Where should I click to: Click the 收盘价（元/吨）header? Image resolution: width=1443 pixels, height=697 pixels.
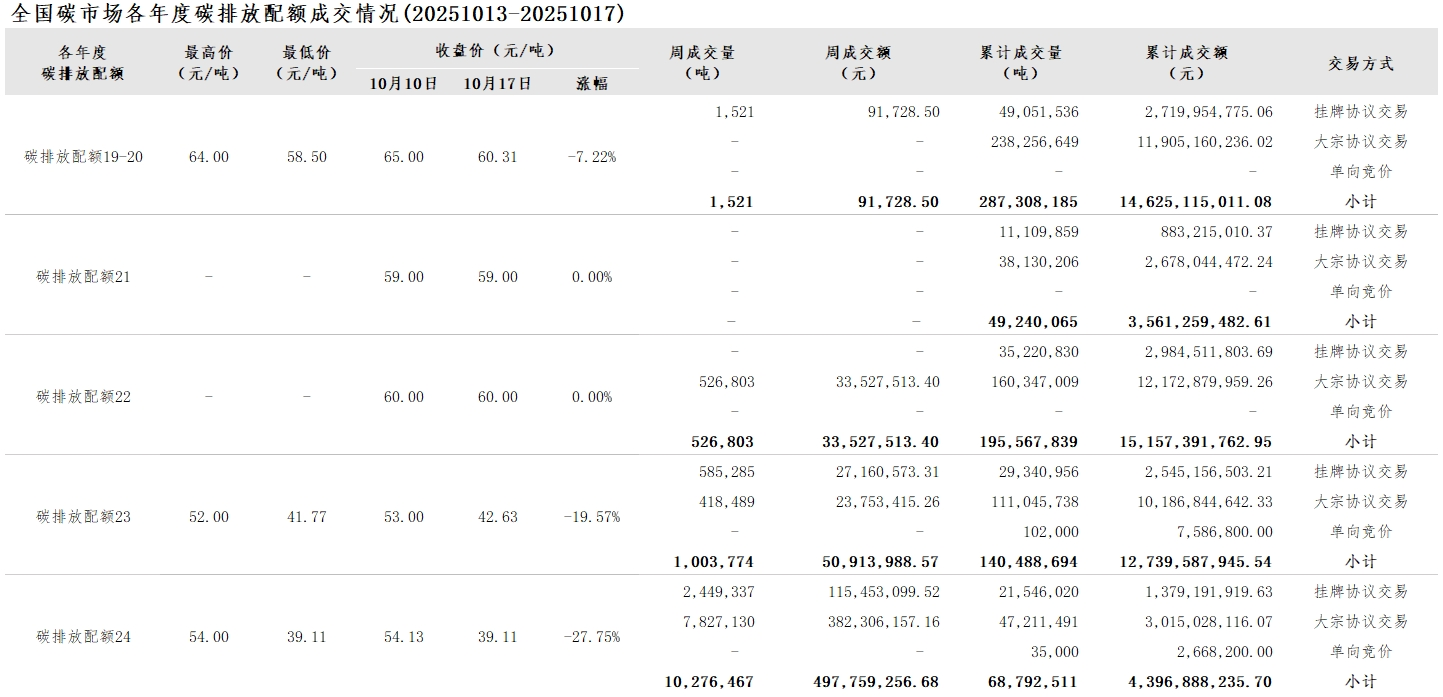pyautogui.click(x=496, y=51)
